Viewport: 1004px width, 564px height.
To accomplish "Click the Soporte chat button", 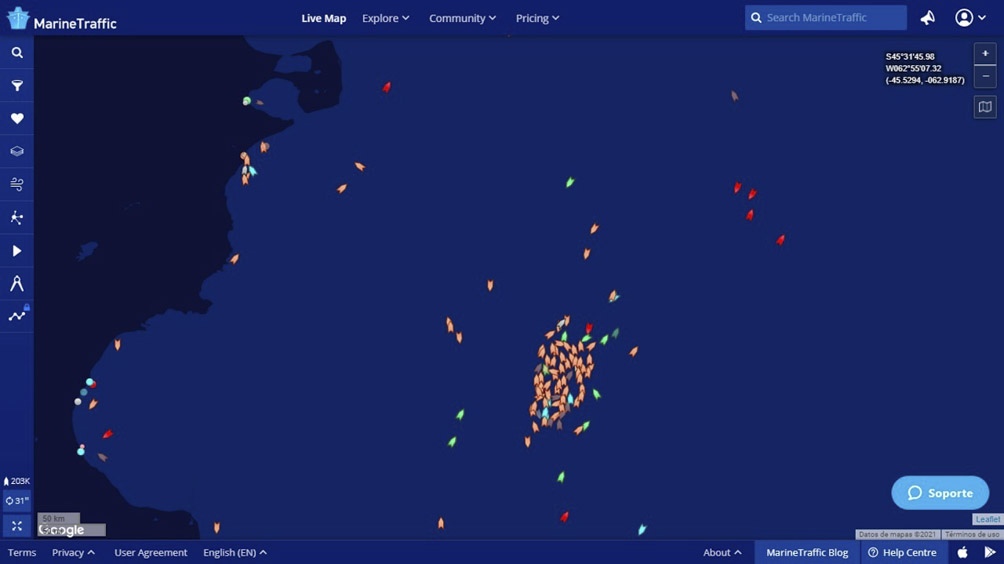I will (940, 493).
